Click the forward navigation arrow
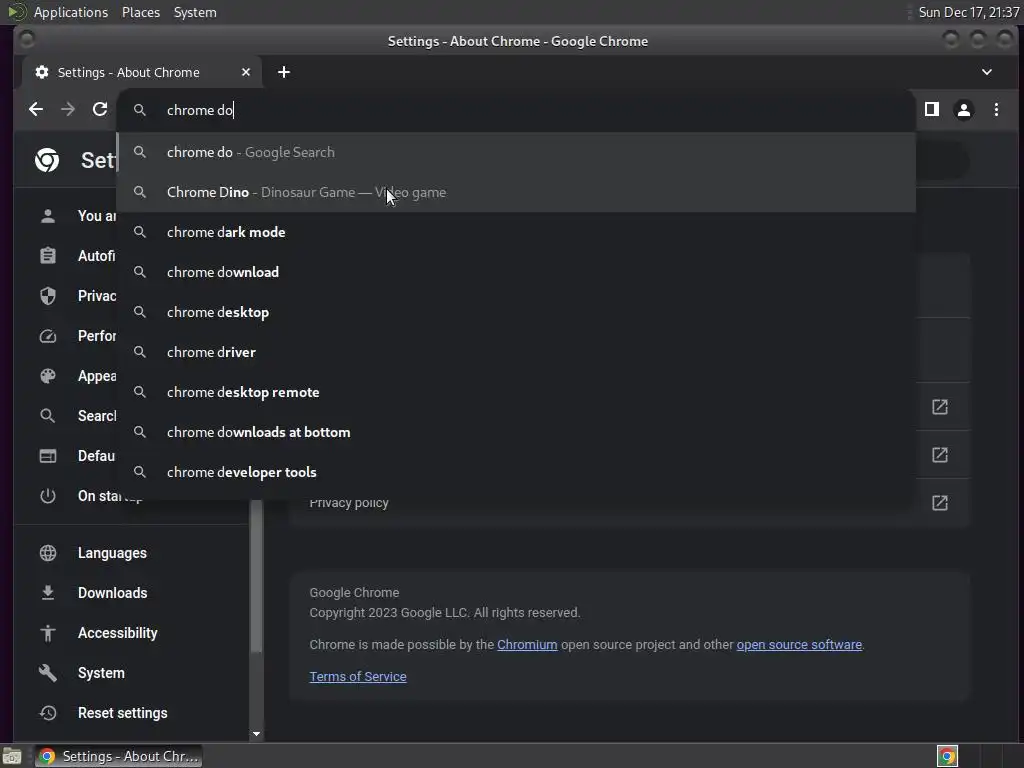The width and height of the screenshot is (1024, 768). pos(68,110)
